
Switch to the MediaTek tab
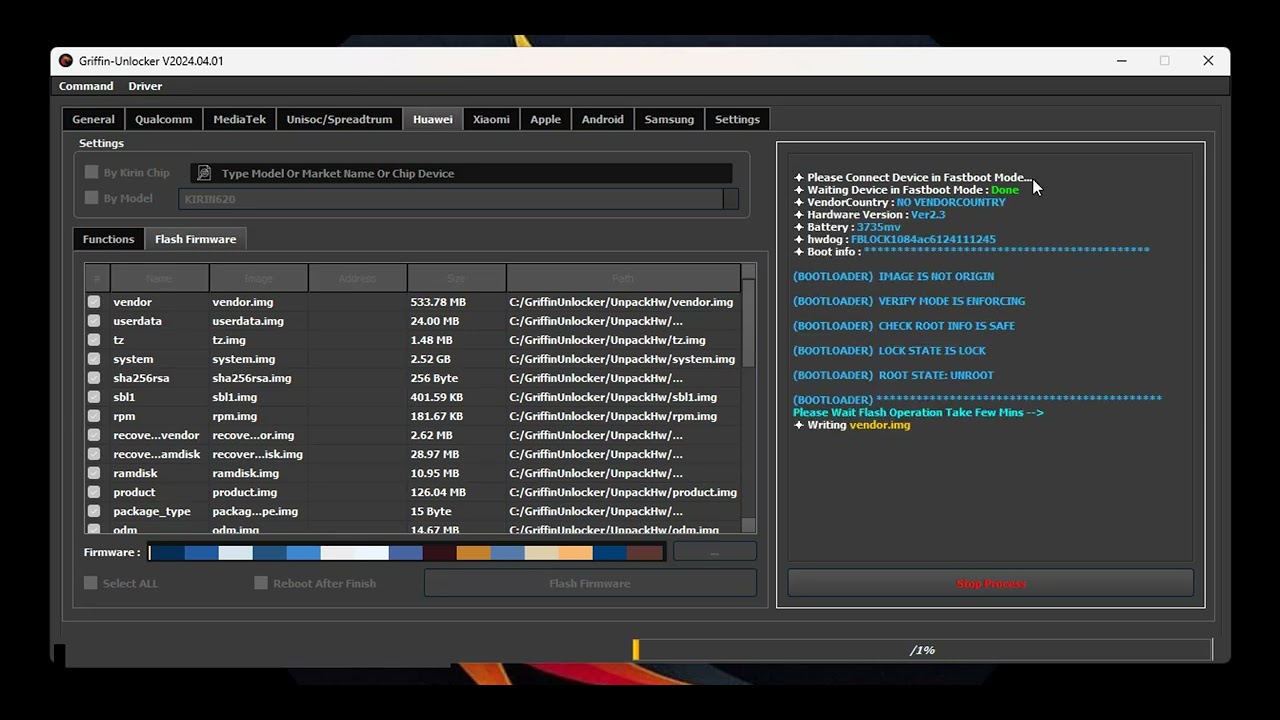point(240,119)
